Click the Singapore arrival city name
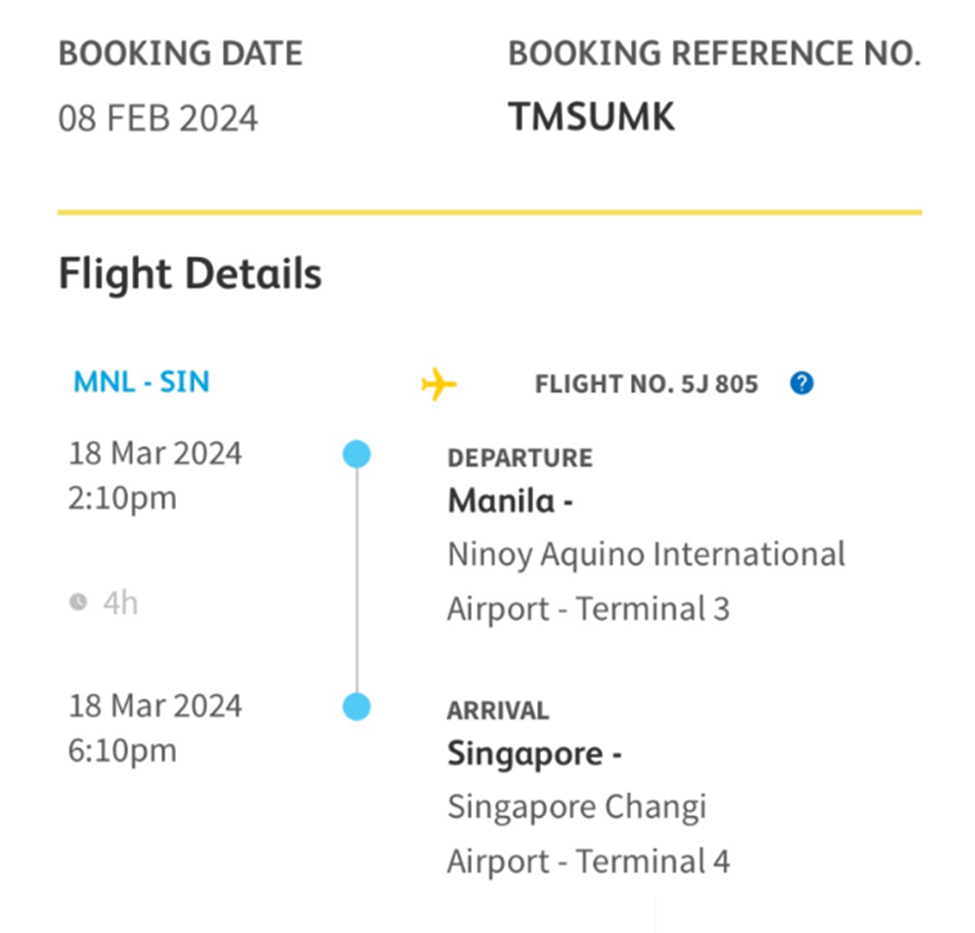Screen dimensions: 975x933 (525, 753)
